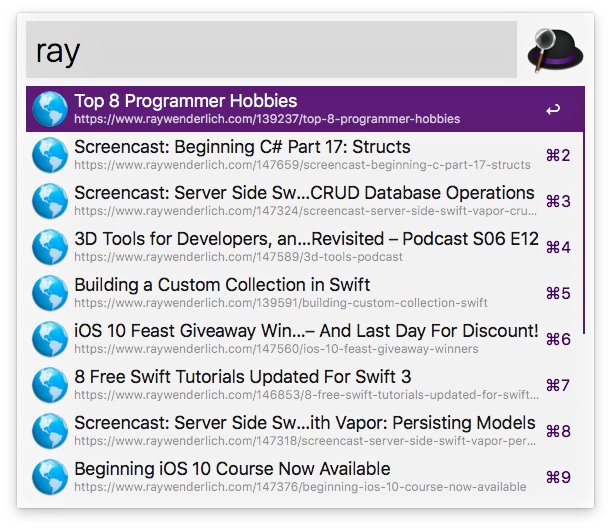Click globe icon beside iOS 10 Feast Giveaway
The width and height of the screenshot is (611, 529).
point(49,339)
